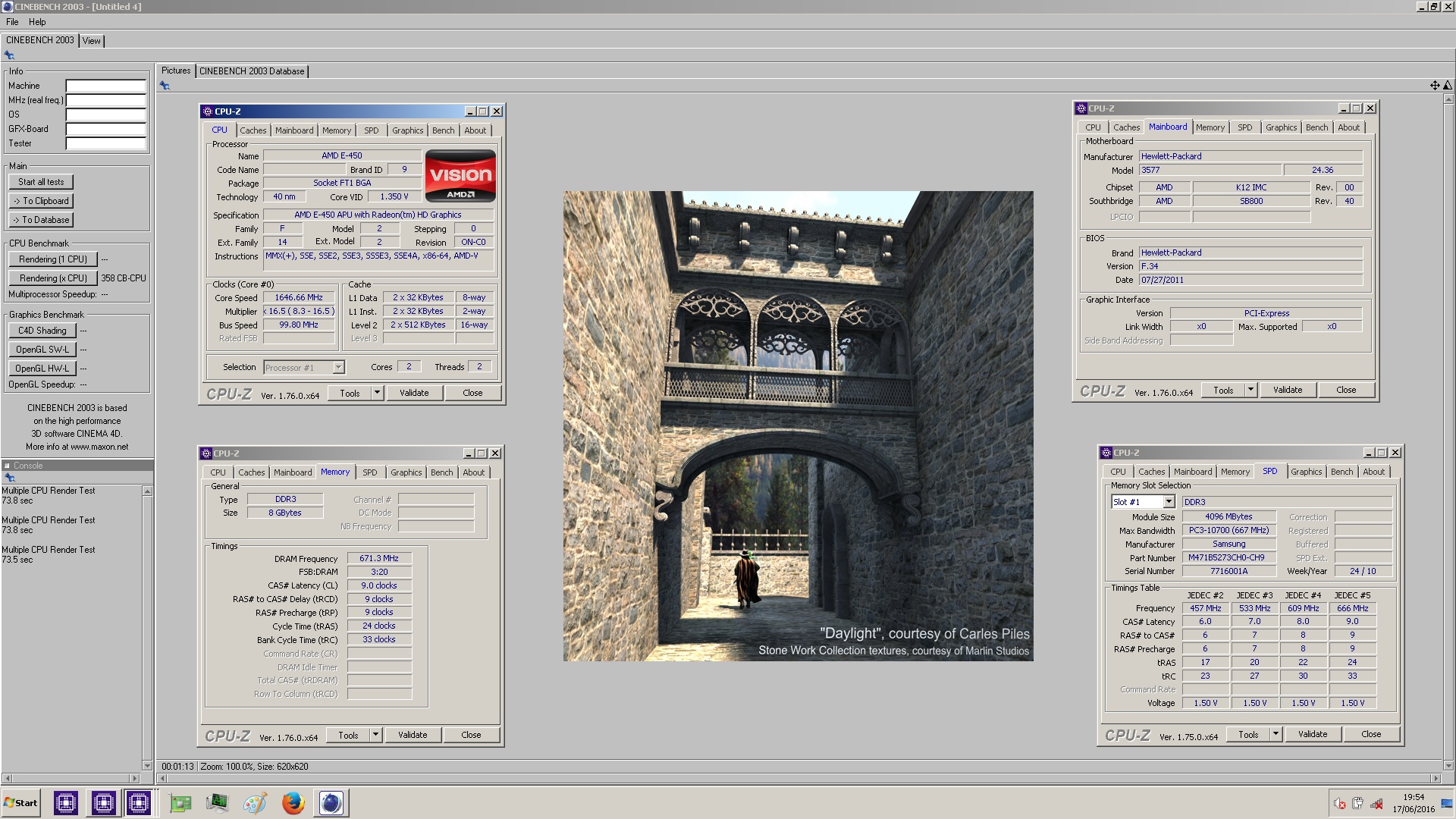
Task: Switch to the View tab
Action: pyautogui.click(x=91, y=41)
